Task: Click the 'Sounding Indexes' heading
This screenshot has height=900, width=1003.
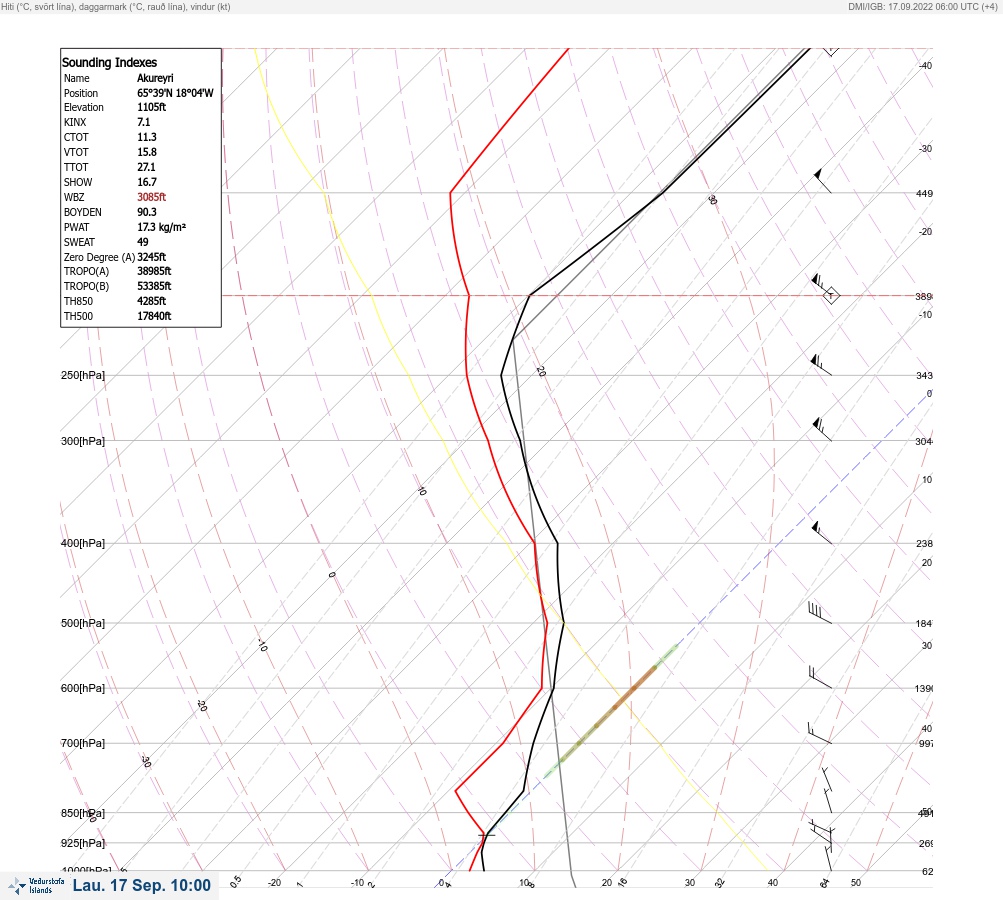Action: 109,63
